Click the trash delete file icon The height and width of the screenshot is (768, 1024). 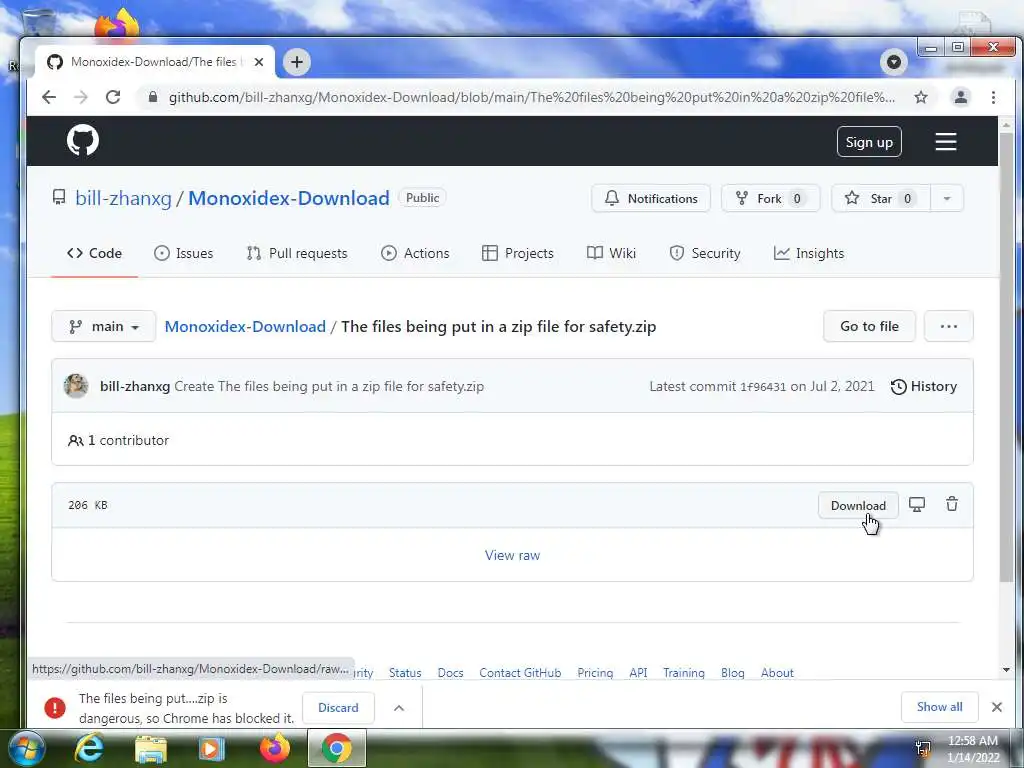coord(952,504)
